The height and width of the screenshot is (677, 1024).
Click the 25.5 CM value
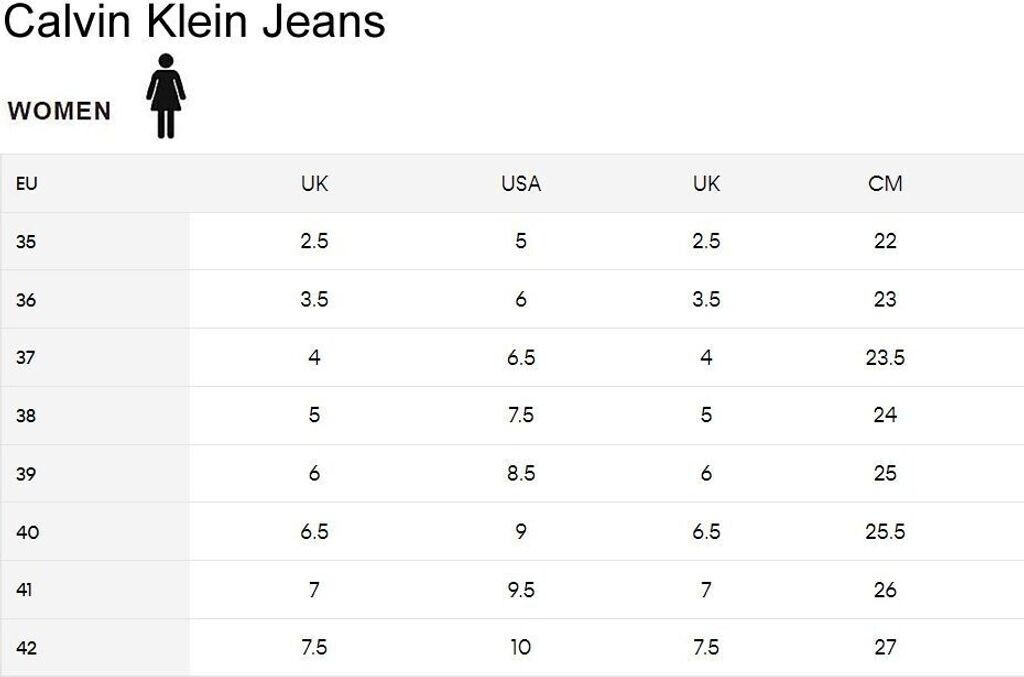point(886,531)
